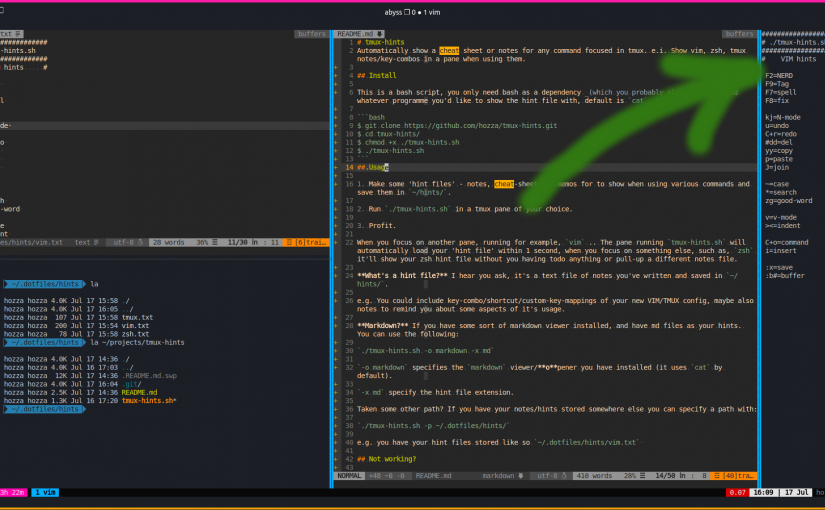Click the 'VIM hints' title in right pane
Viewport: 825px width, 510px height.
pyautogui.click(x=798, y=59)
